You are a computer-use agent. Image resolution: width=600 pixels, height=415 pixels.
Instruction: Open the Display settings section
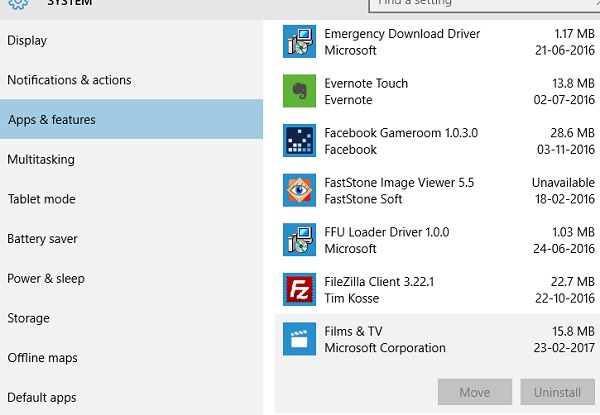click(x=131, y=40)
